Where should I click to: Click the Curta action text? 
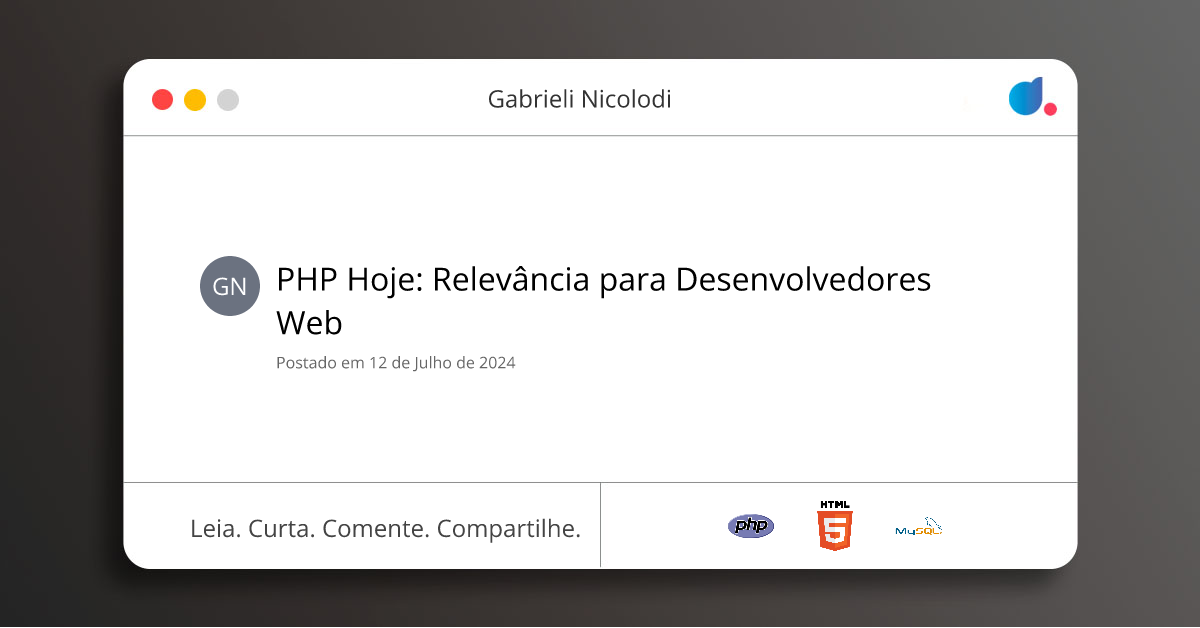pyautogui.click(x=281, y=528)
